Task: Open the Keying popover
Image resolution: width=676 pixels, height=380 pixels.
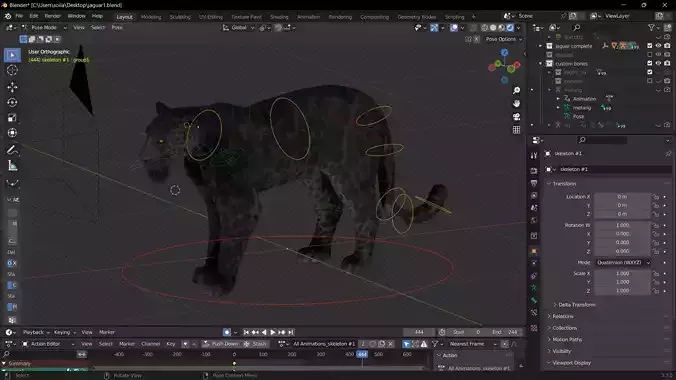Action: (x=64, y=332)
